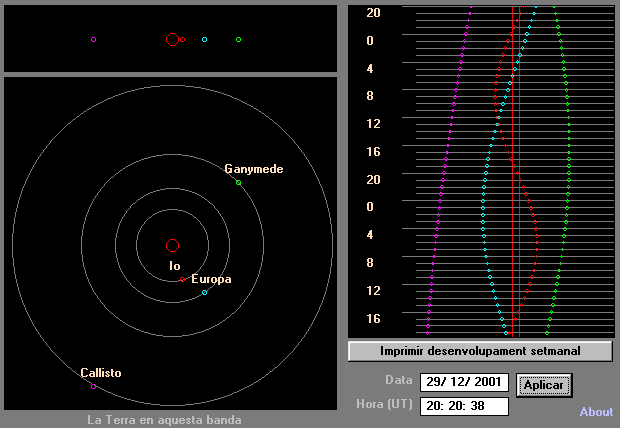
Task: Click Imprimir desenvolupament setmanal button
Action: tap(480, 351)
